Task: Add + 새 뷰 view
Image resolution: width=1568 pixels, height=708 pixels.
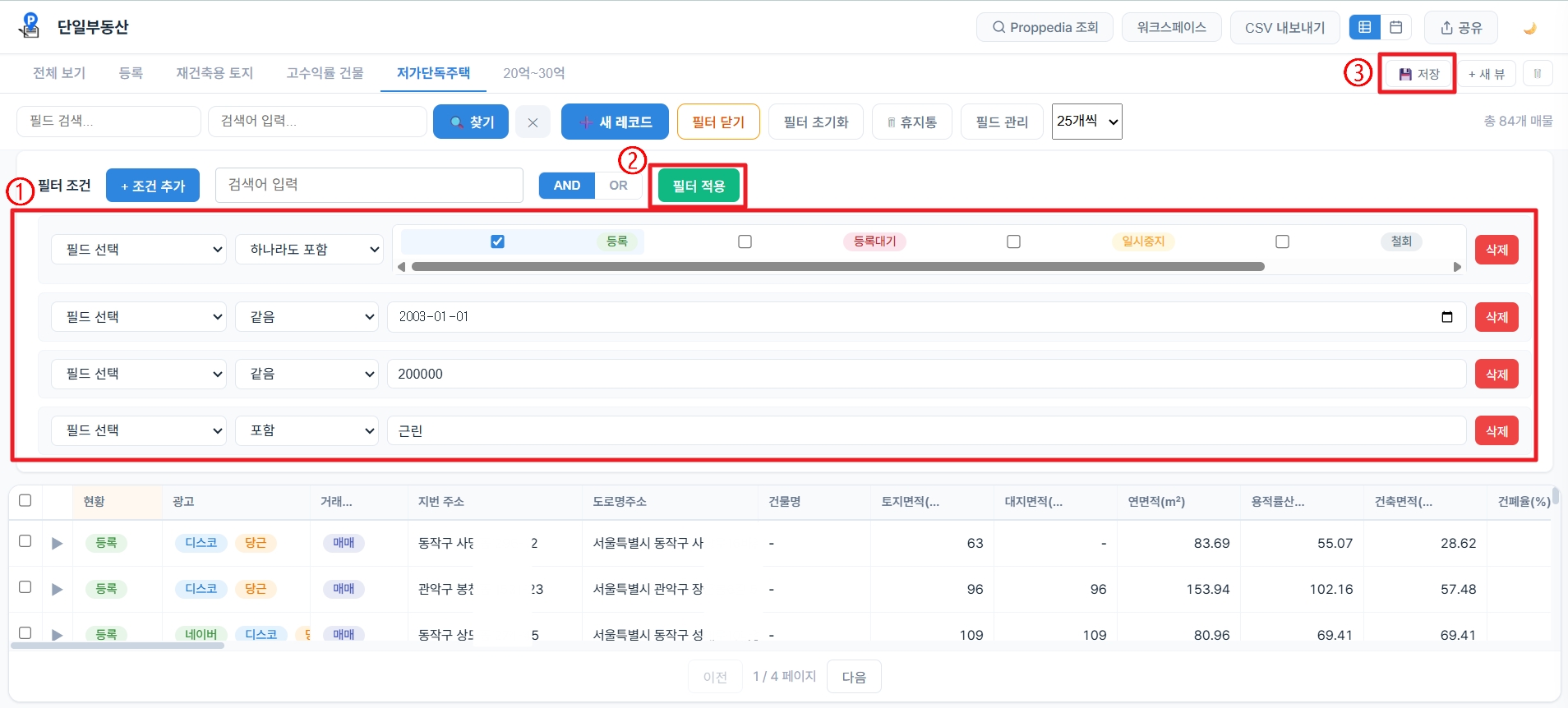Action: pos(1486,74)
